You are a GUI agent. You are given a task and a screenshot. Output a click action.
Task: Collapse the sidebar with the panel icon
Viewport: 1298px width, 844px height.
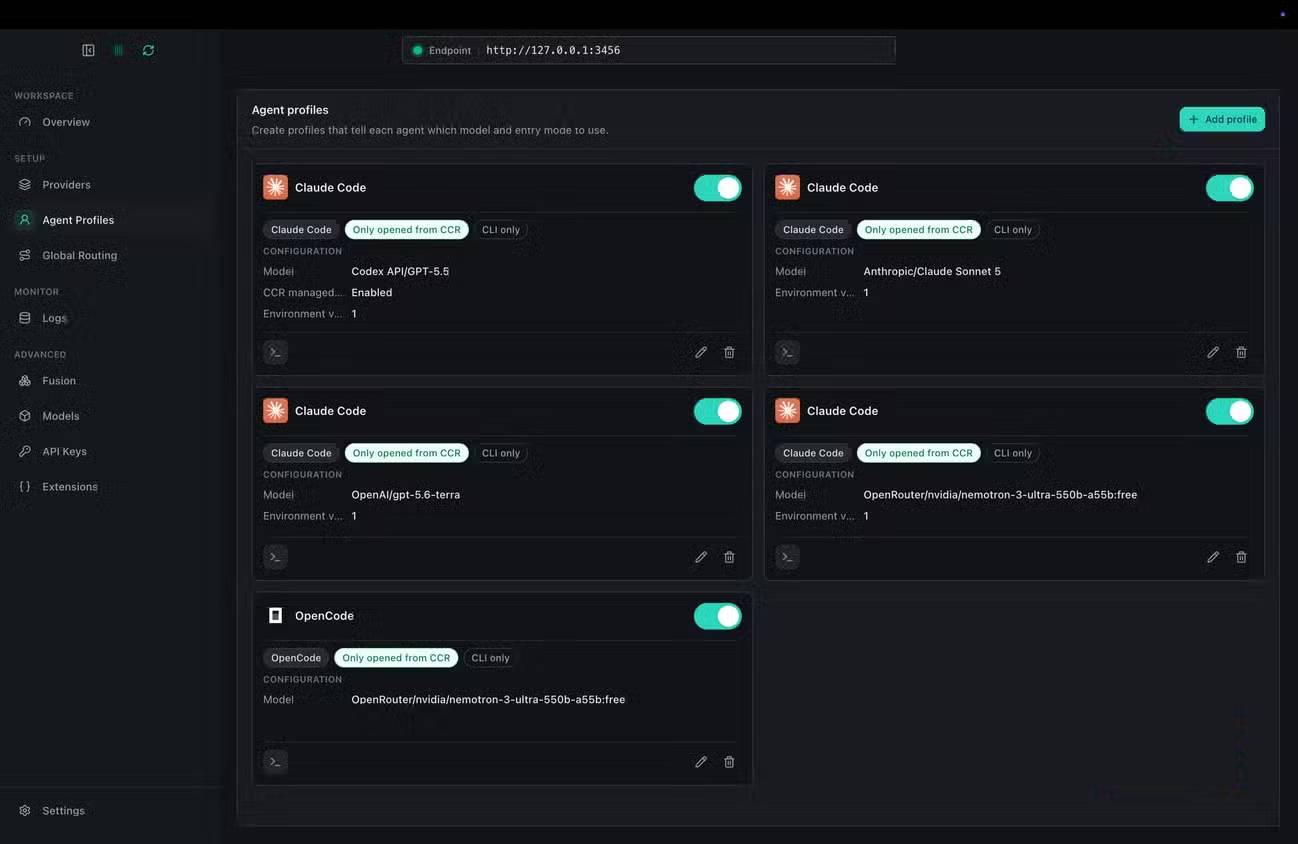coord(88,50)
